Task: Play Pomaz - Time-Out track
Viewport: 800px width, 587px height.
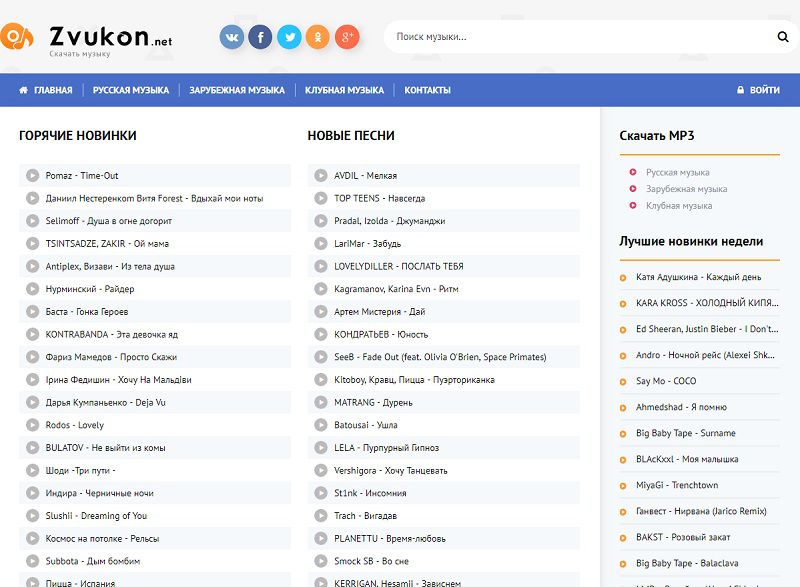Action: point(33,176)
